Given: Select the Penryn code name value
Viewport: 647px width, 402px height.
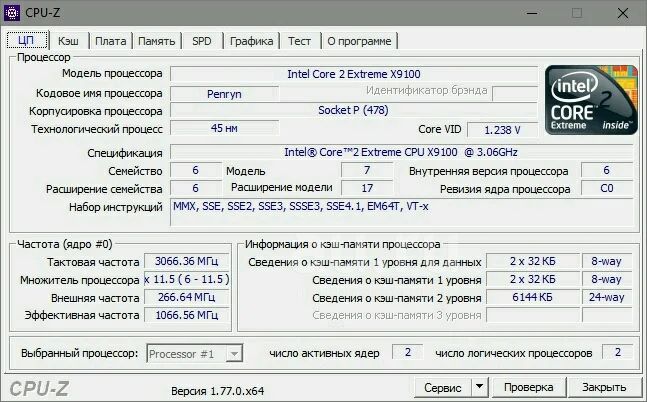Looking at the screenshot, I should click(x=224, y=94).
